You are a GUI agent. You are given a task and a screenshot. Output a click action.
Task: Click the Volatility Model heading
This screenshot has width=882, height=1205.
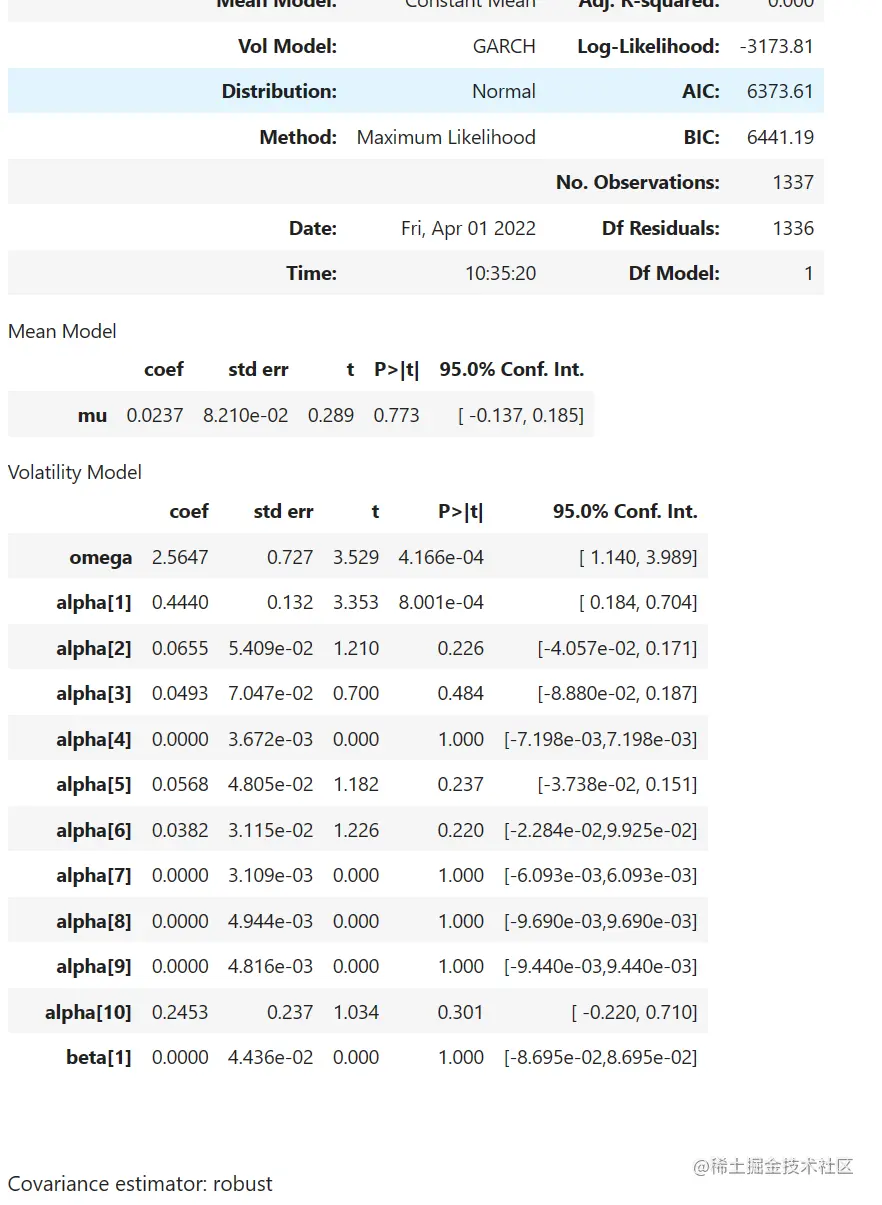(75, 472)
